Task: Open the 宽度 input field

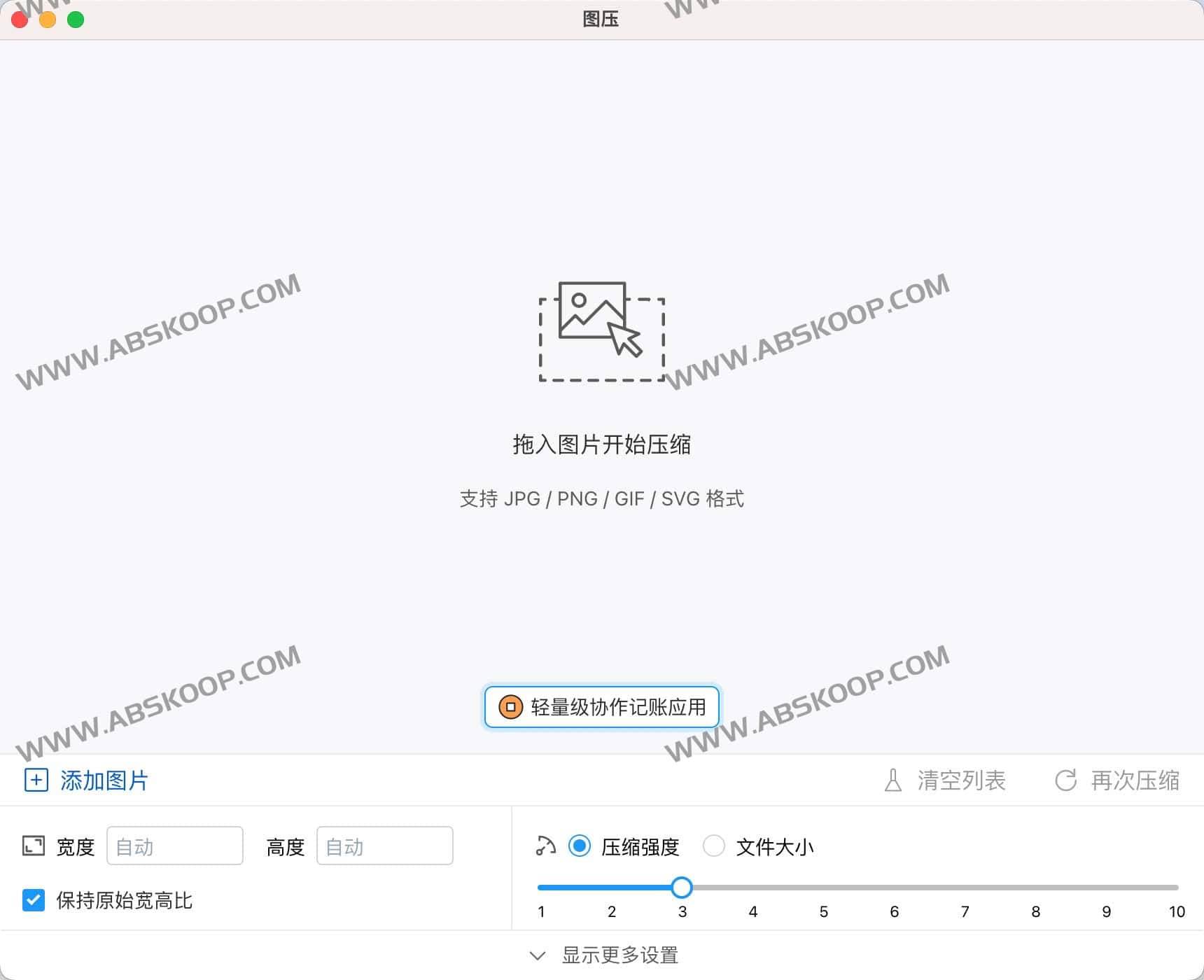Action: (x=174, y=846)
